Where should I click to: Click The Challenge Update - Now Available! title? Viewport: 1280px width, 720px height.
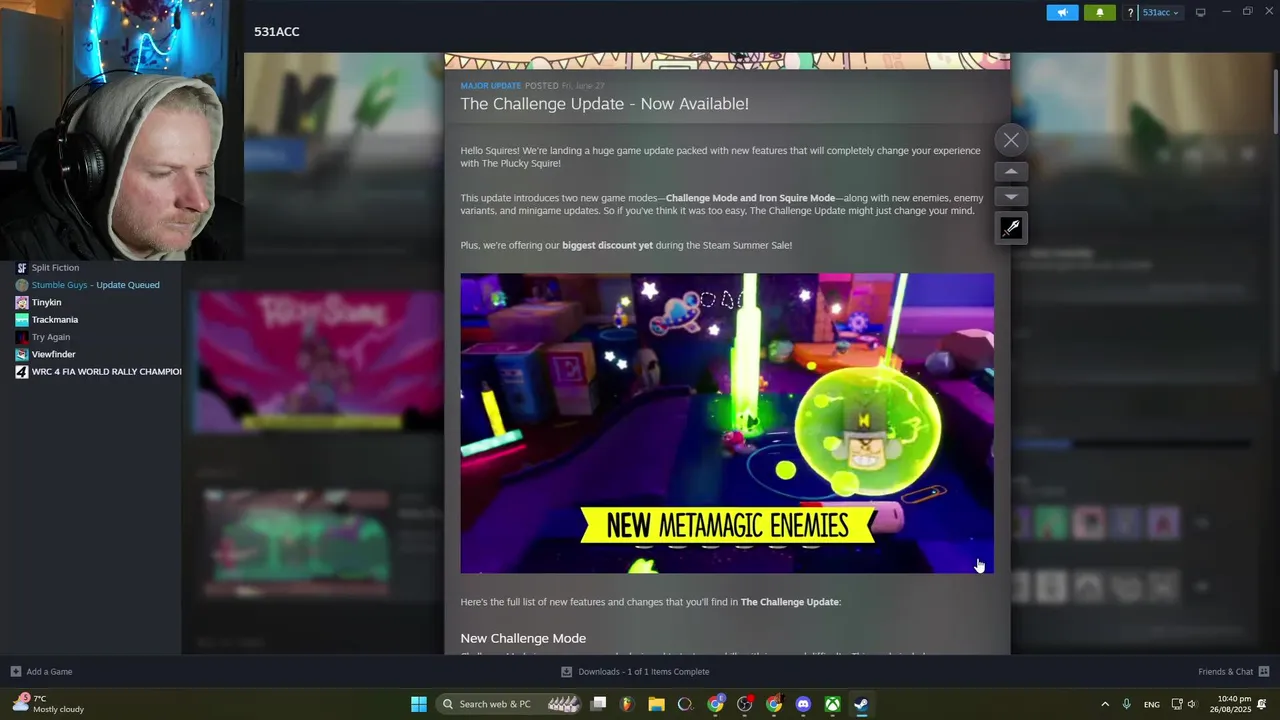pyautogui.click(x=604, y=104)
